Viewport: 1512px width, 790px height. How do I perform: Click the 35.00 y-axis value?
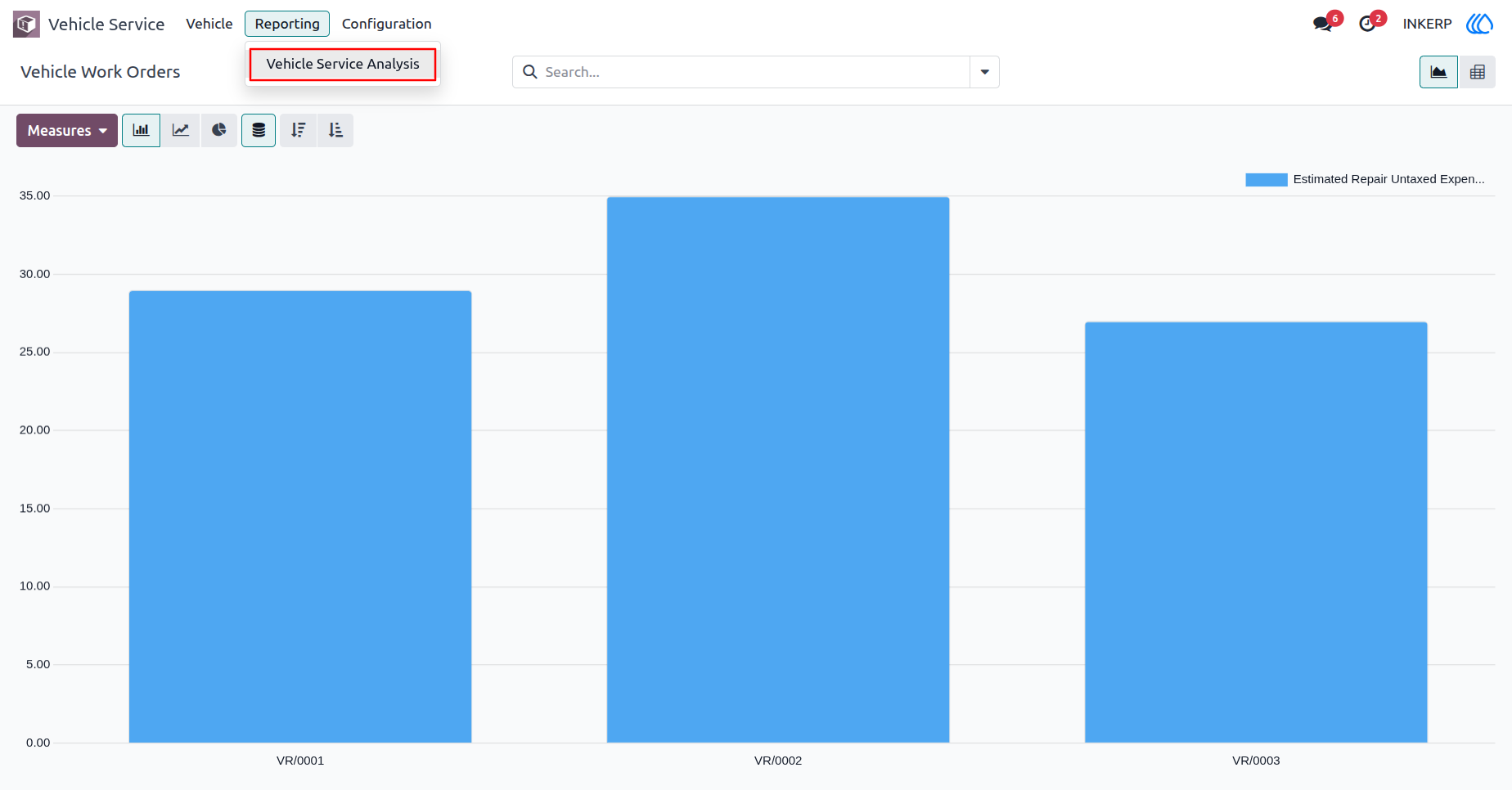(x=34, y=195)
